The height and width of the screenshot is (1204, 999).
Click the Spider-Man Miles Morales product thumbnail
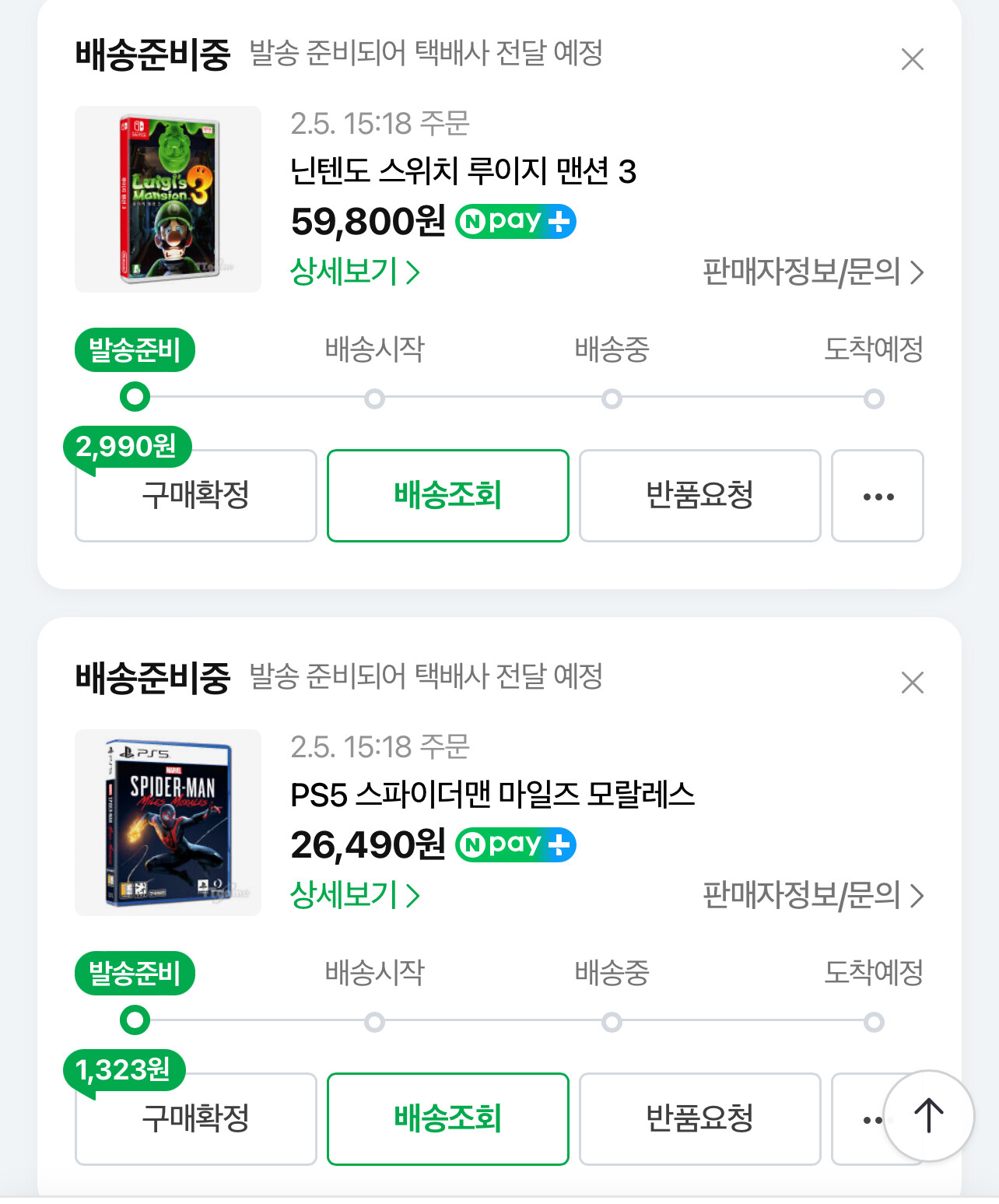pos(168,823)
